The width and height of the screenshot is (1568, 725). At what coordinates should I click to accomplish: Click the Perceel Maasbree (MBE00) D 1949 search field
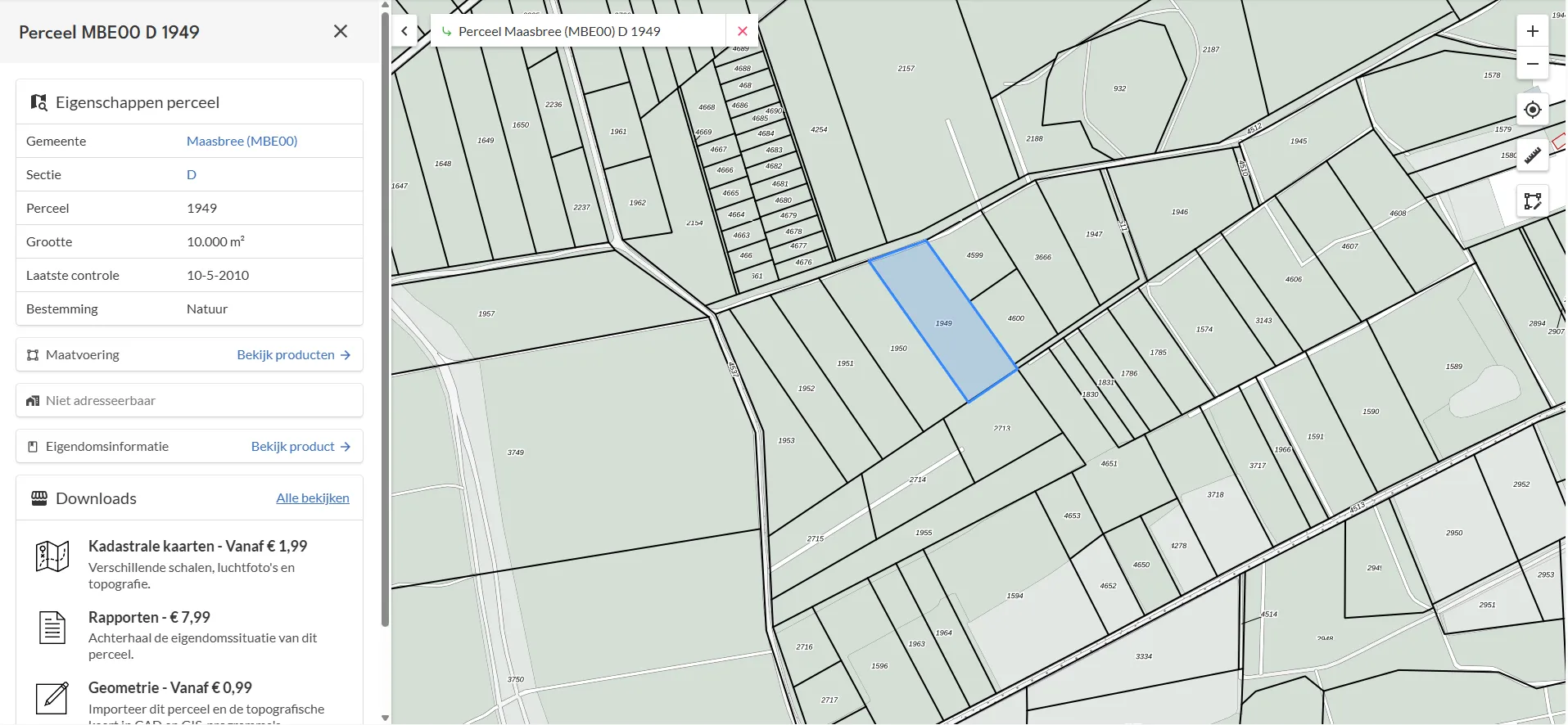pos(578,31)
